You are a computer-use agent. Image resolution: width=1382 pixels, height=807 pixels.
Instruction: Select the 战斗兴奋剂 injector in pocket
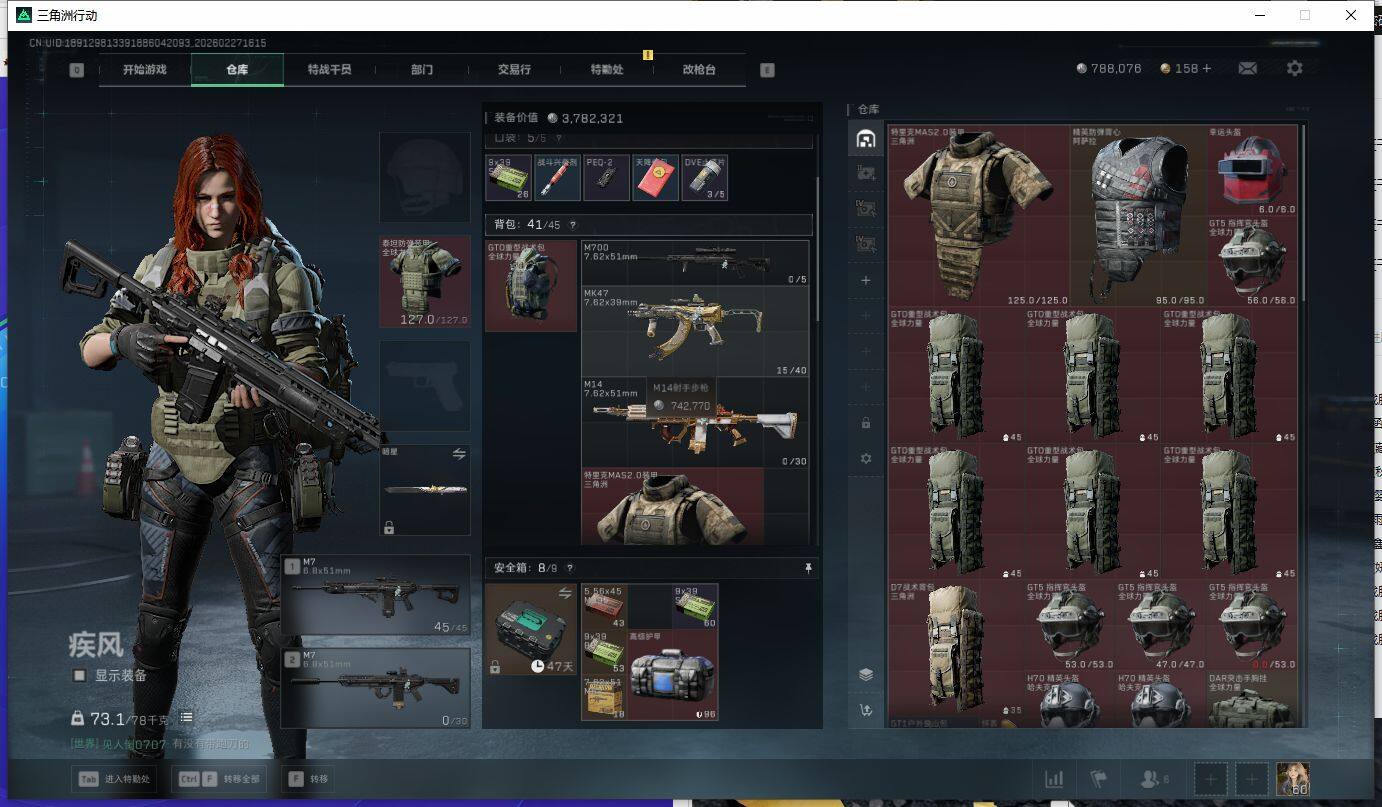pyautogui.click(x=557, y=178)
